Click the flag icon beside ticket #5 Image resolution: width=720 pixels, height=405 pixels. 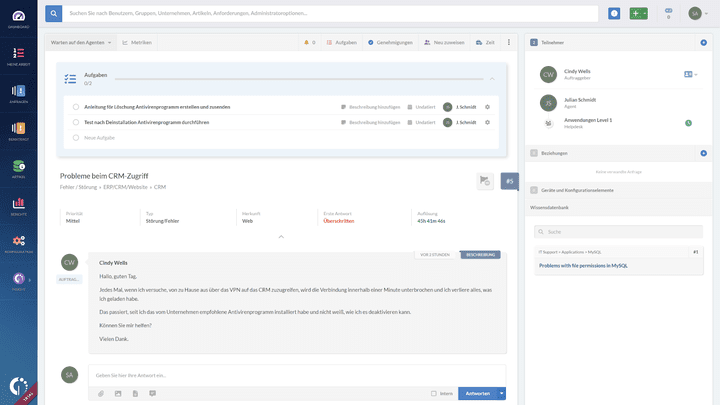[484, 180]
